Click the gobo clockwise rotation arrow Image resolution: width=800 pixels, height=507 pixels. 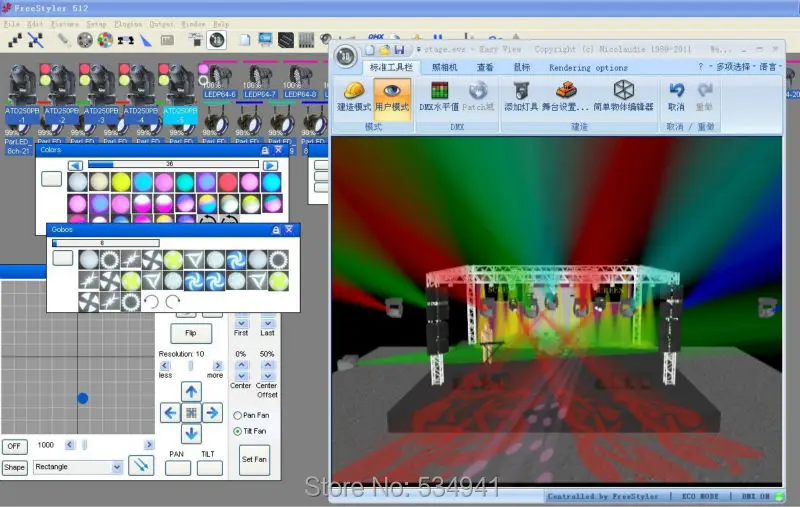point(173,302)
